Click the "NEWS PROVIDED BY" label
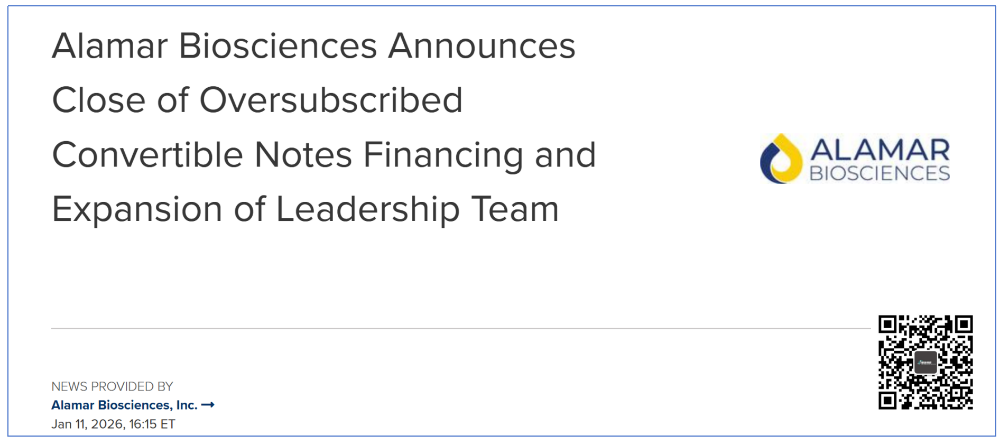1000x445 pixels. [x=112, y=386]
